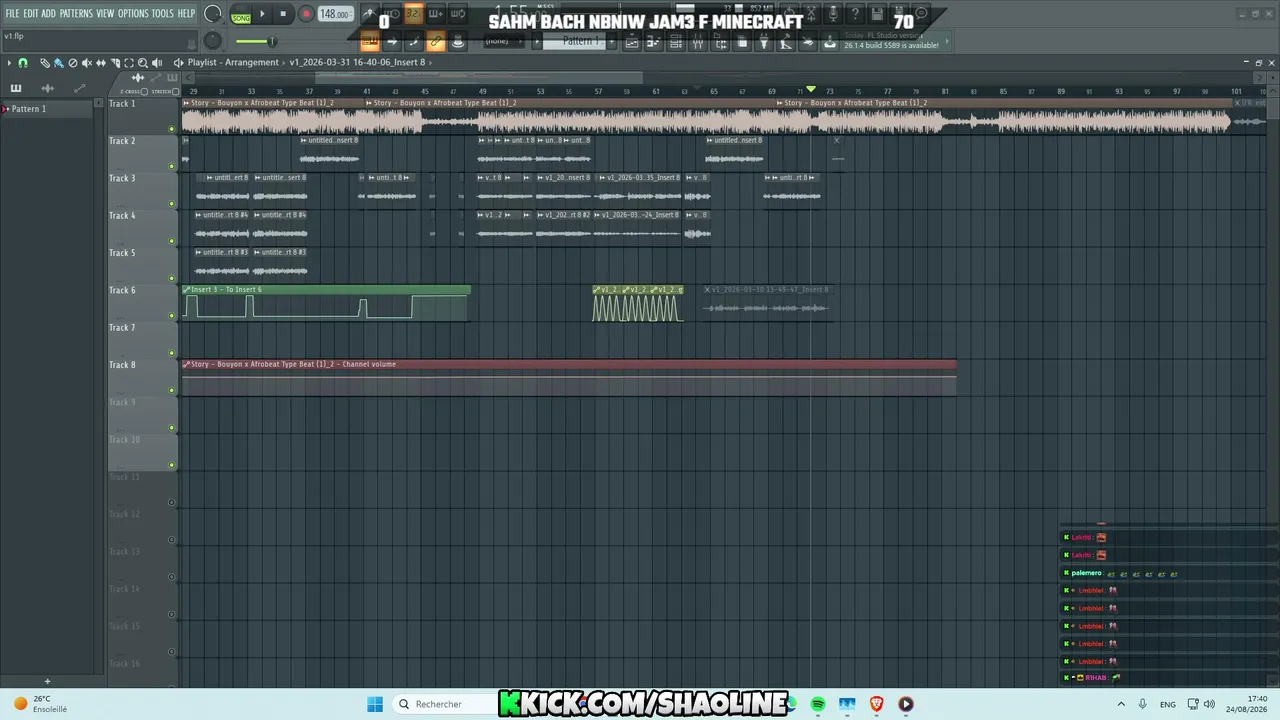Viewport: 1280px width, 720px height.
Task: Click the one-click audio recording microphone icon
Action: (832, 14)
